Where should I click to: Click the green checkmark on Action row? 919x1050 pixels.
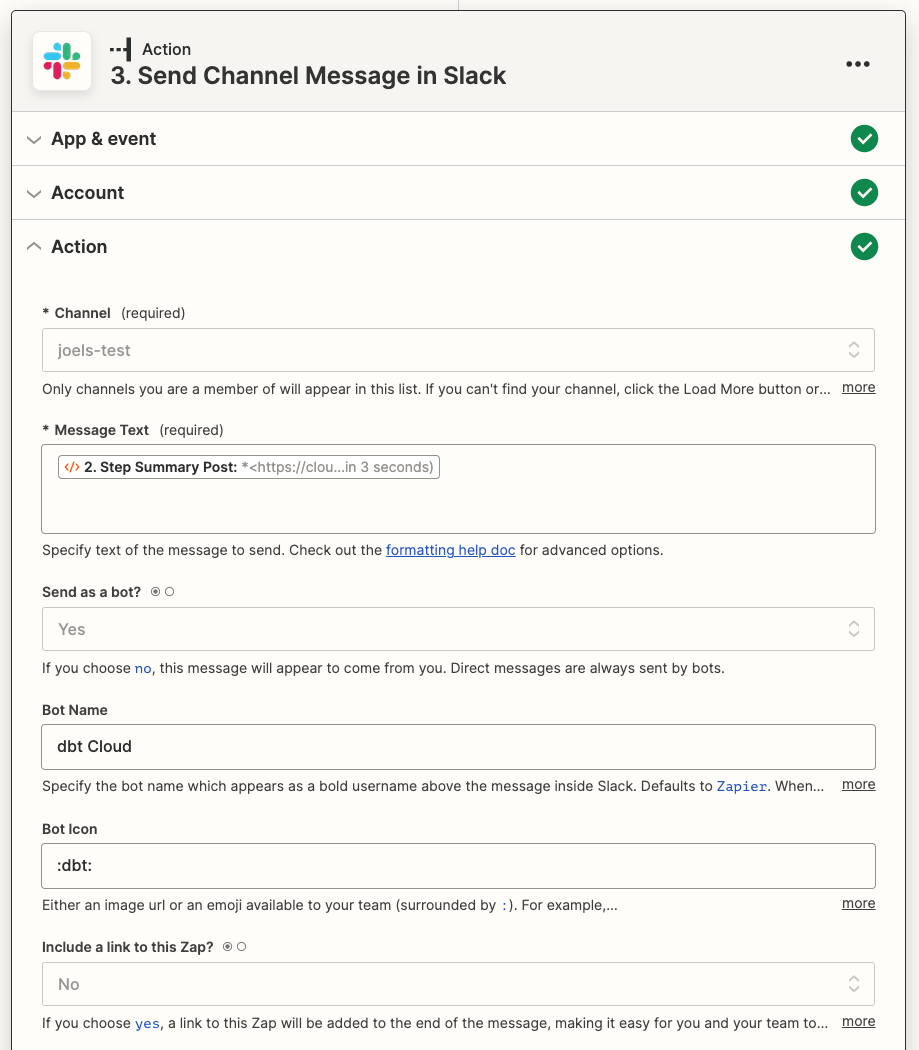[x=864, y=246]
